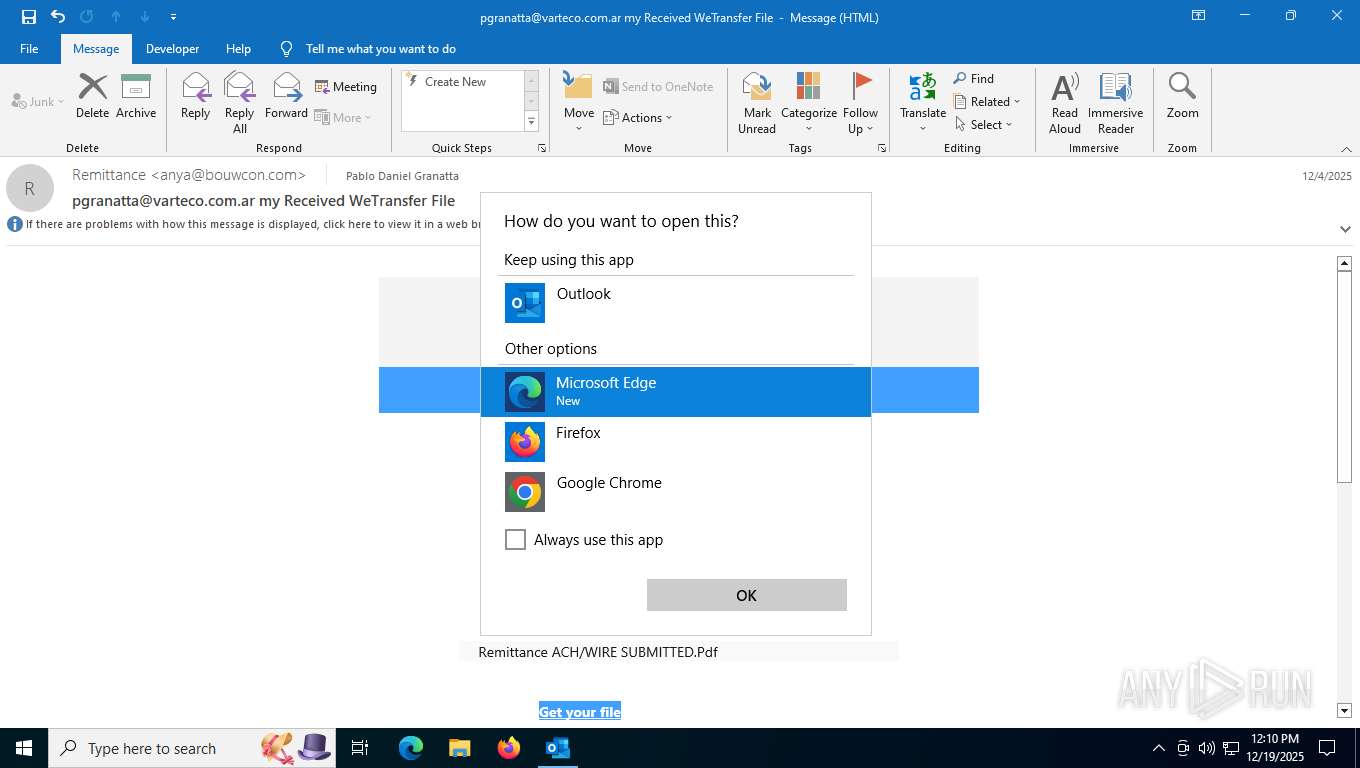Click message pane scroll down arrow

tap(1344, 711)
